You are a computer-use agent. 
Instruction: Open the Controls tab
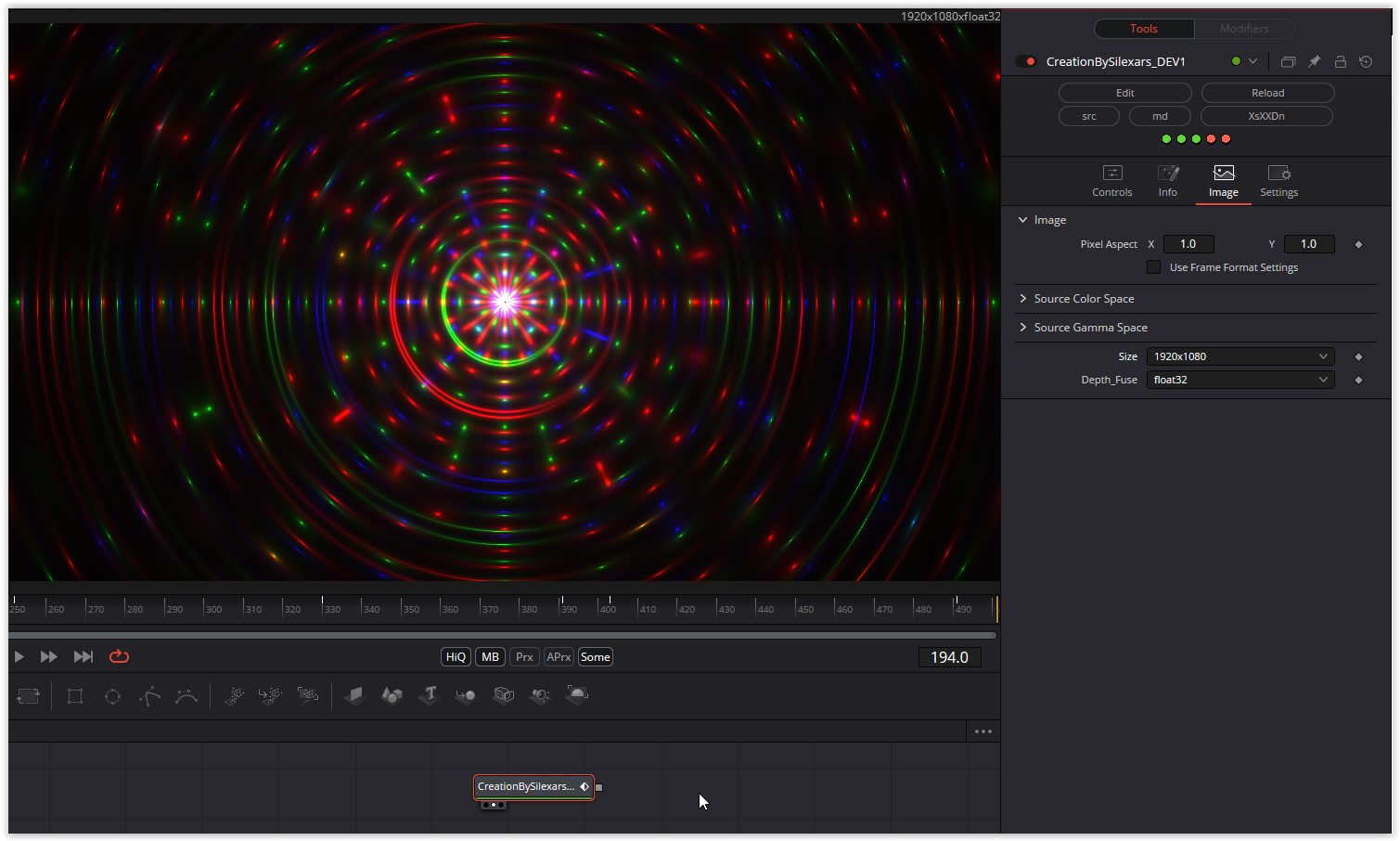click(x=1111, y=181)
